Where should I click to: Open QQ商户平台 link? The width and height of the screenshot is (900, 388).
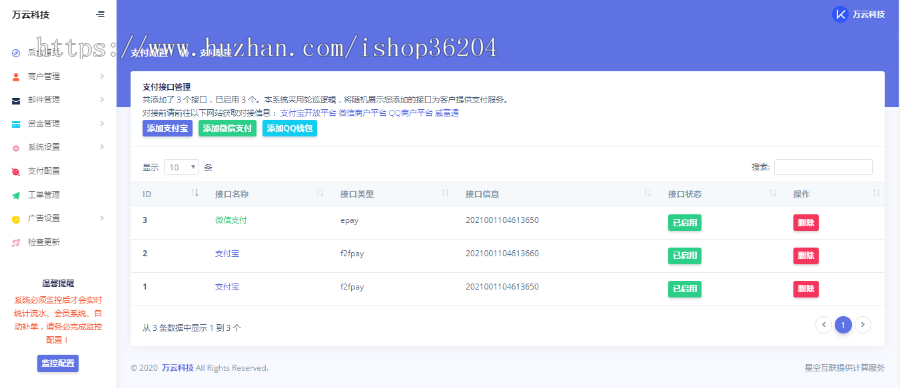coord(410,113)
